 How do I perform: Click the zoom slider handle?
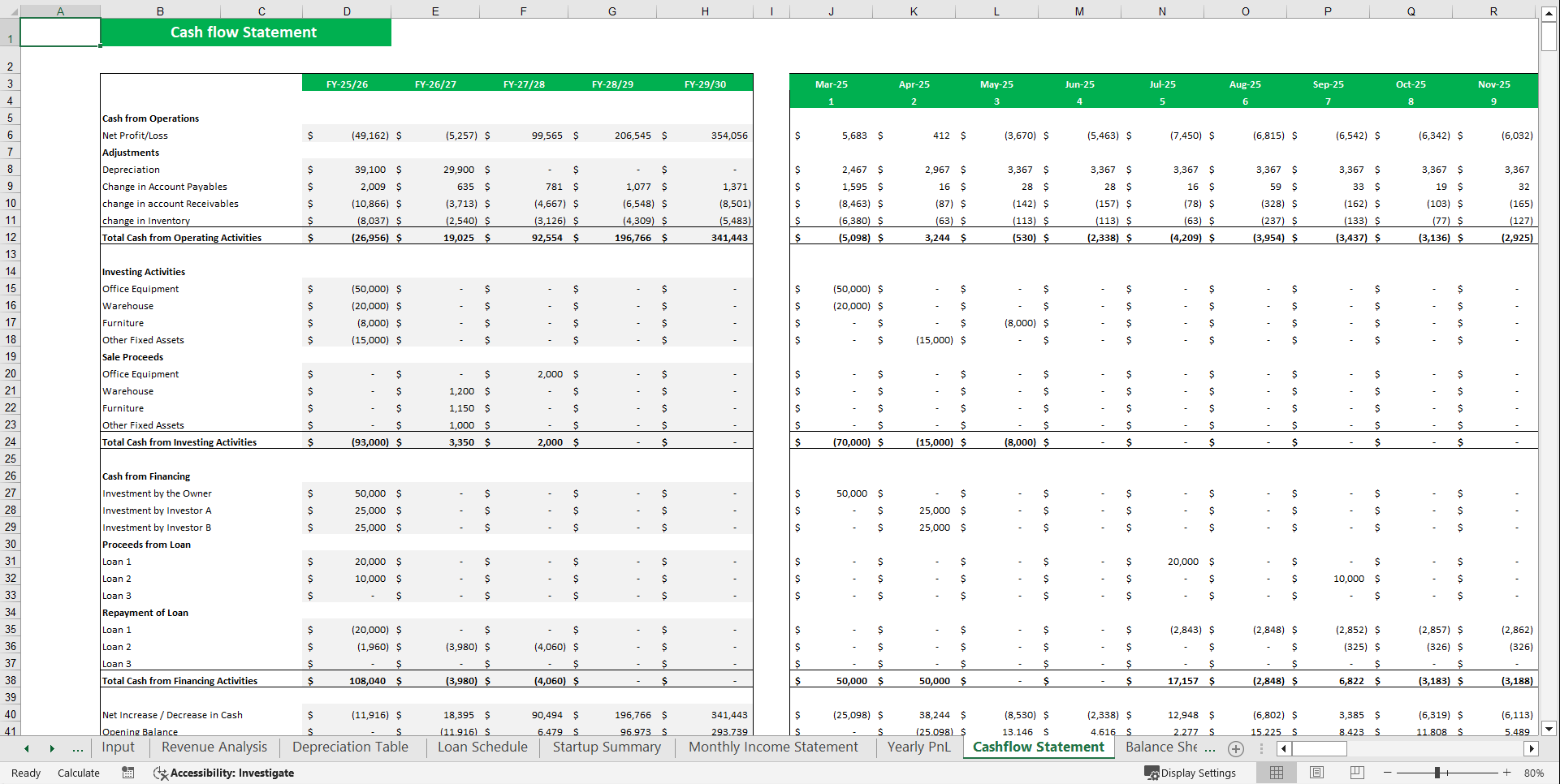(x=1437, y=773)
